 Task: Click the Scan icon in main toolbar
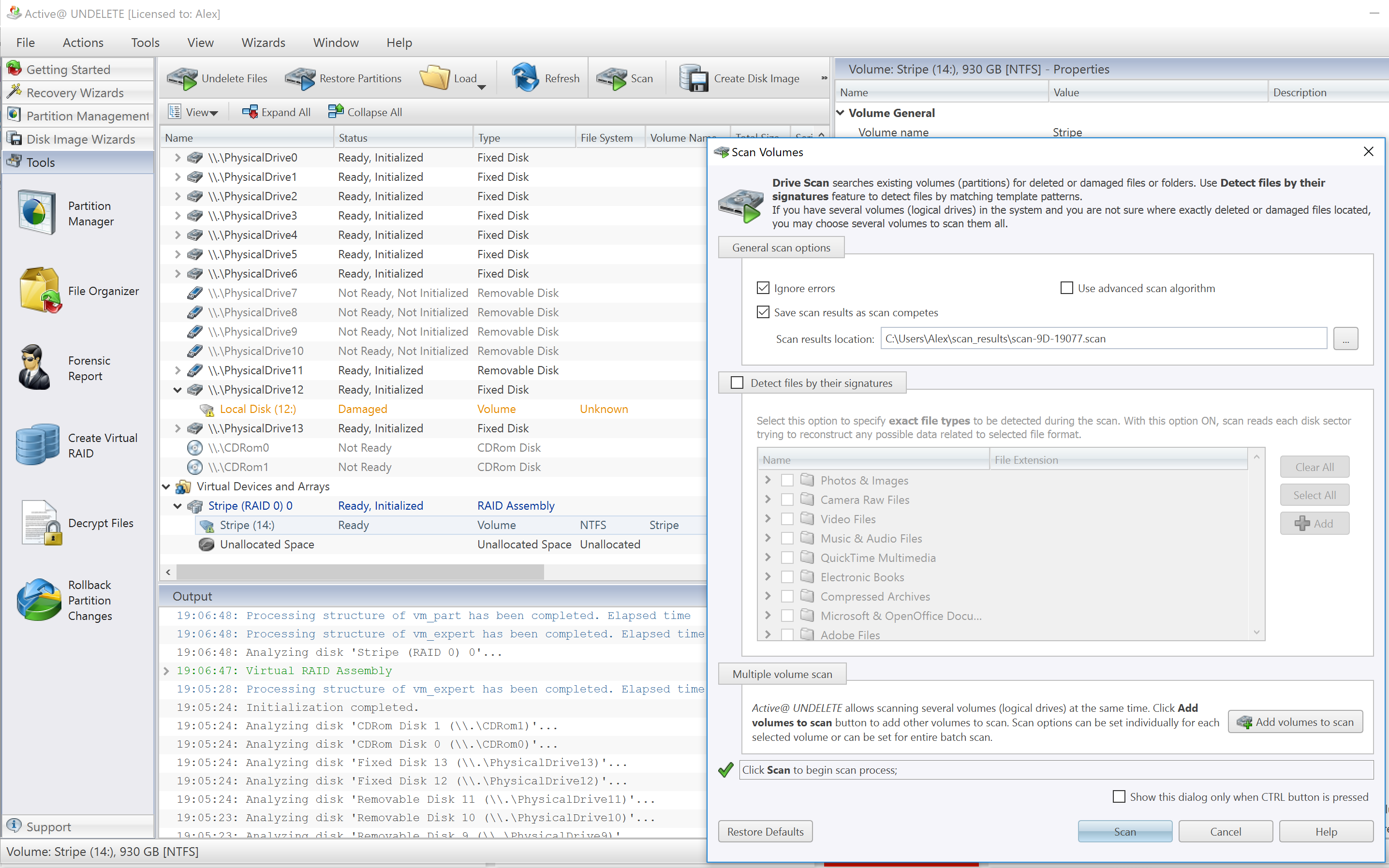pyautogui.click(x=611, y=78)
